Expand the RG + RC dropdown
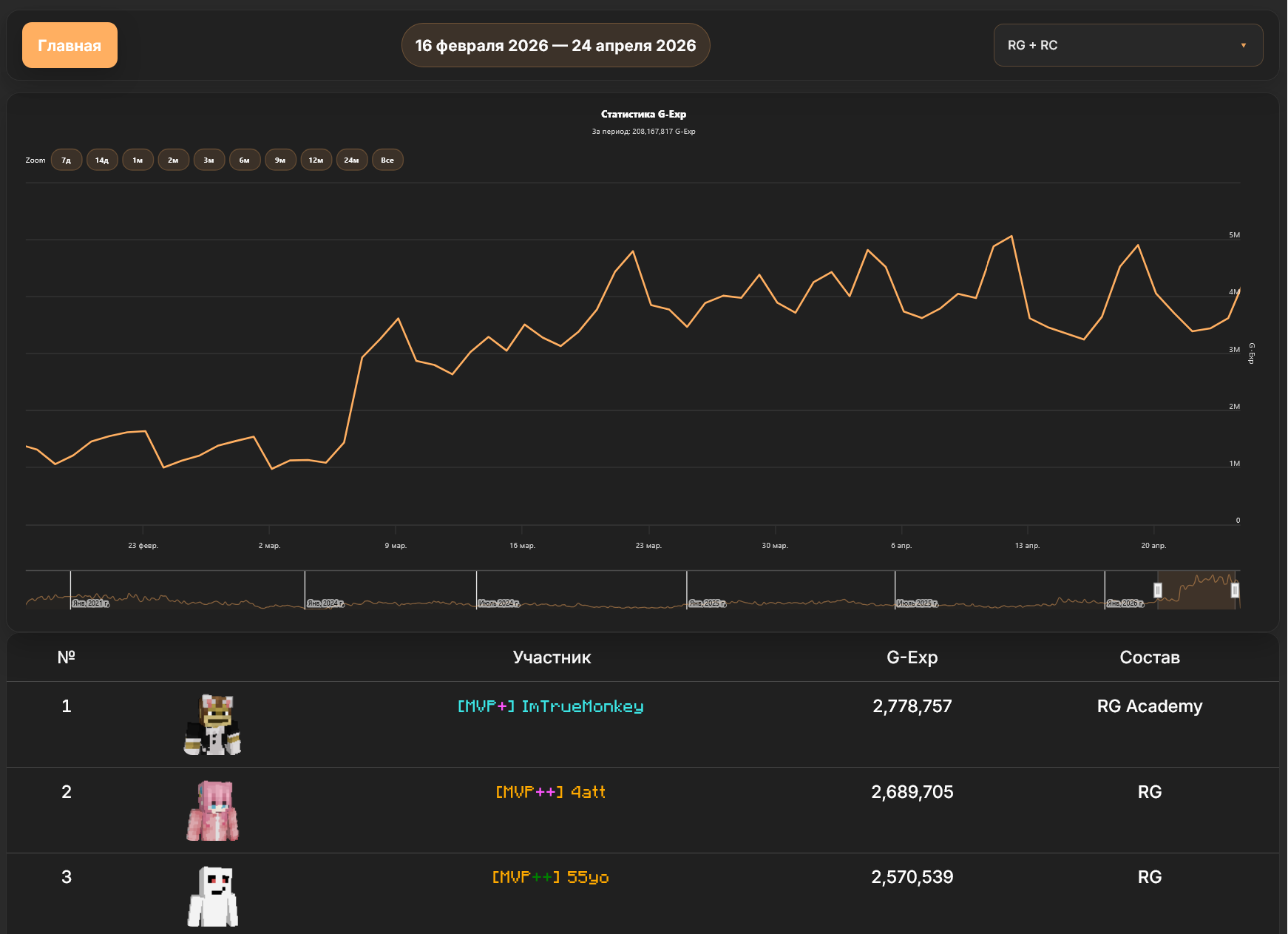This screenshot has width=1288, height=934. 1128,45
